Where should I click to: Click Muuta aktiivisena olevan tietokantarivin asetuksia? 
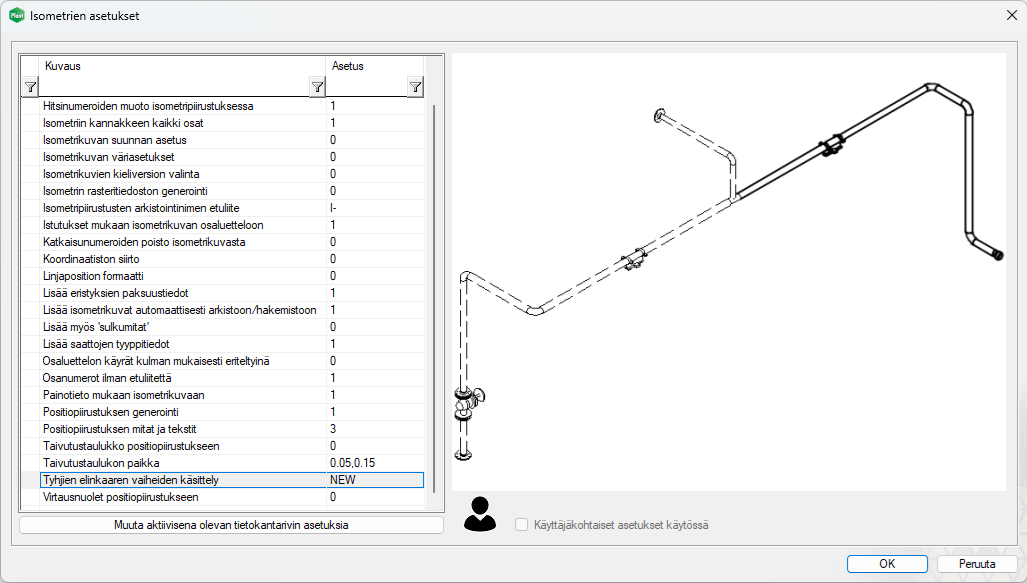tap(231, 524)
